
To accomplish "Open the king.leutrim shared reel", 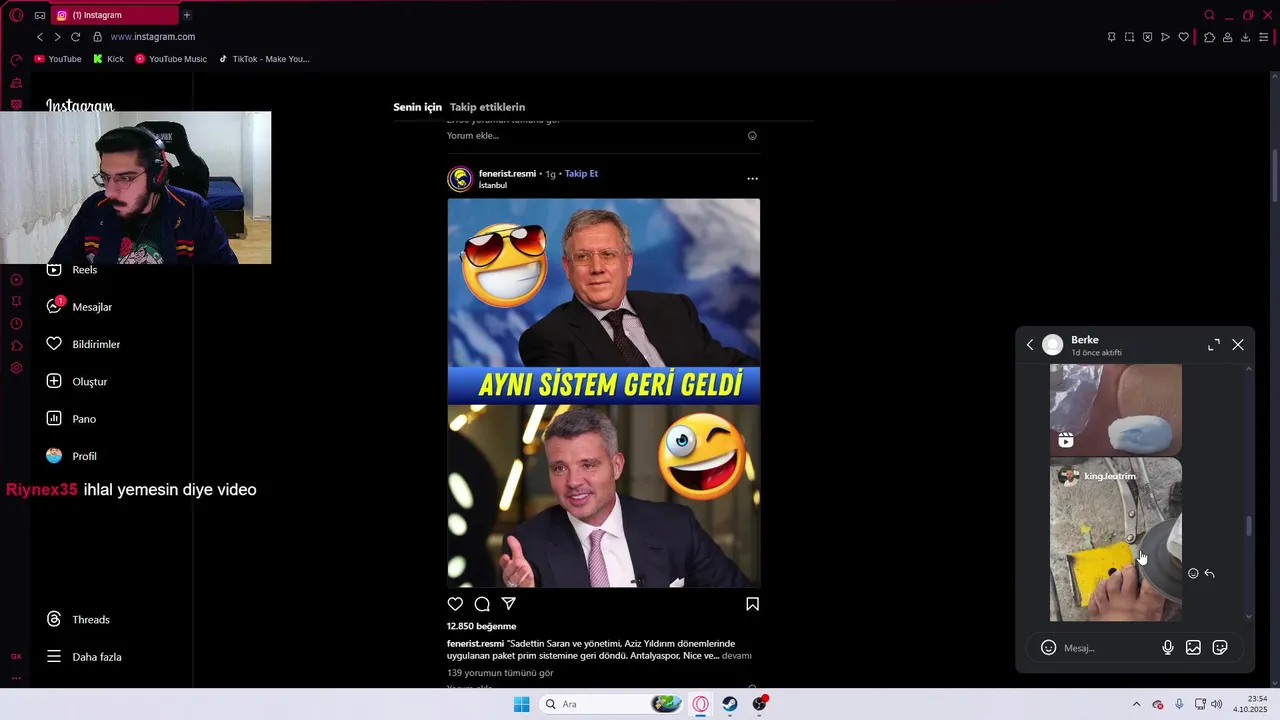I will click(x=1116, y=540).
